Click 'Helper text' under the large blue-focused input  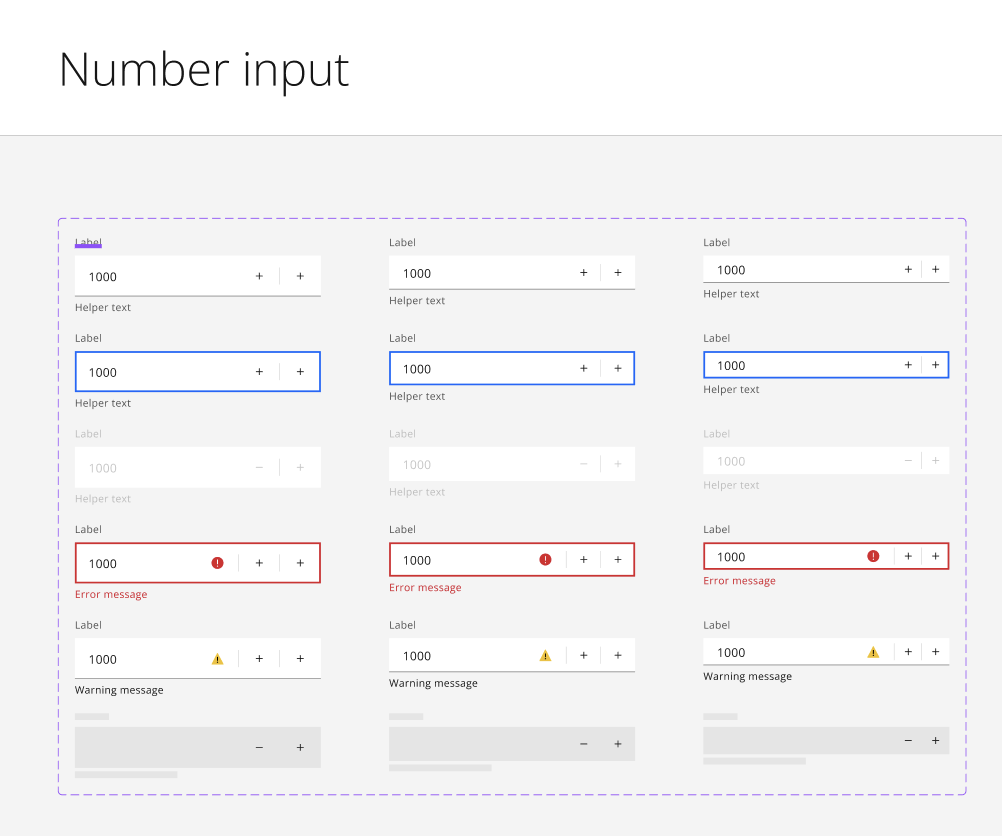(103, 403)
